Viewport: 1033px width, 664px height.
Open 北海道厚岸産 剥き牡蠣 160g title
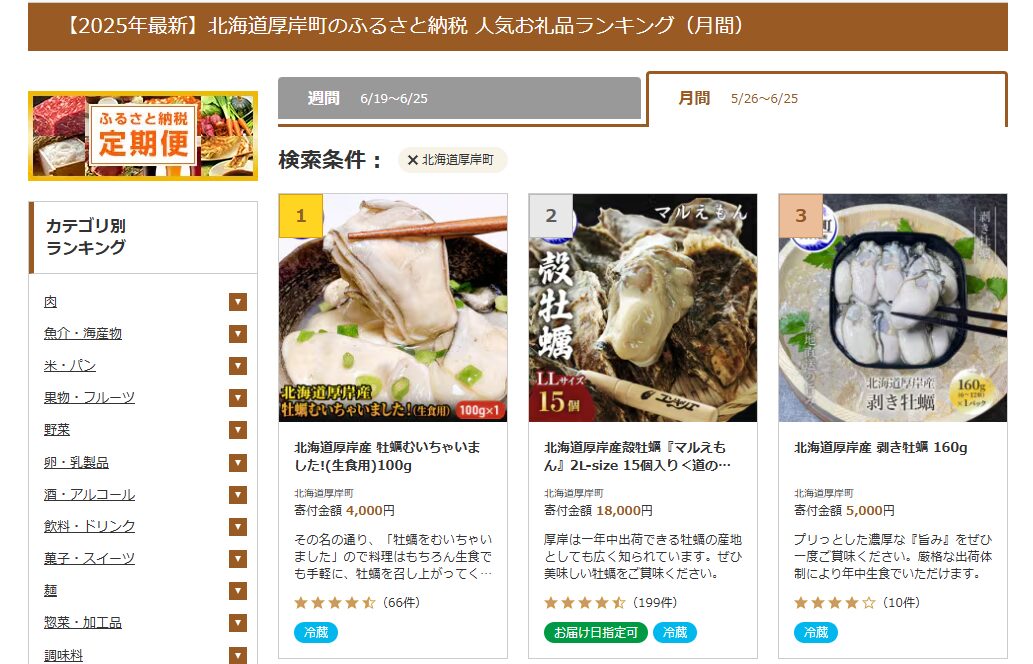point(881,447)
